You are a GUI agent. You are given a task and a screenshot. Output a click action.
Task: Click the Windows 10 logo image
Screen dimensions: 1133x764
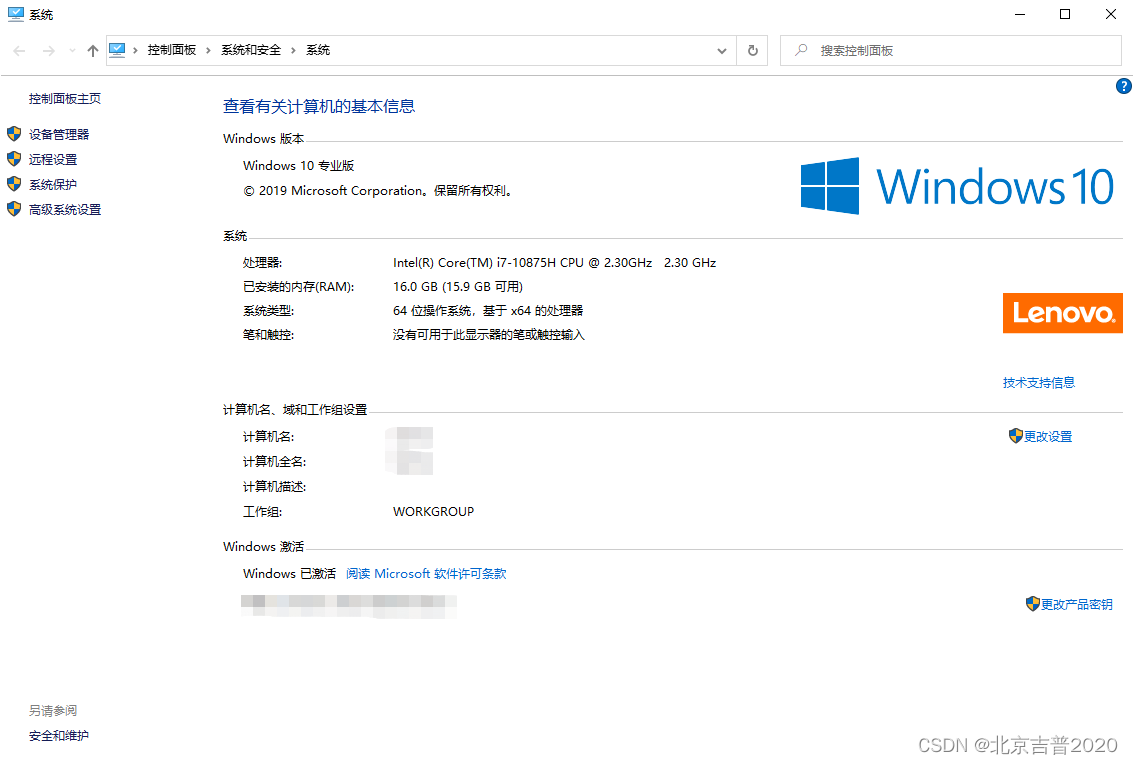click(957, 186)
